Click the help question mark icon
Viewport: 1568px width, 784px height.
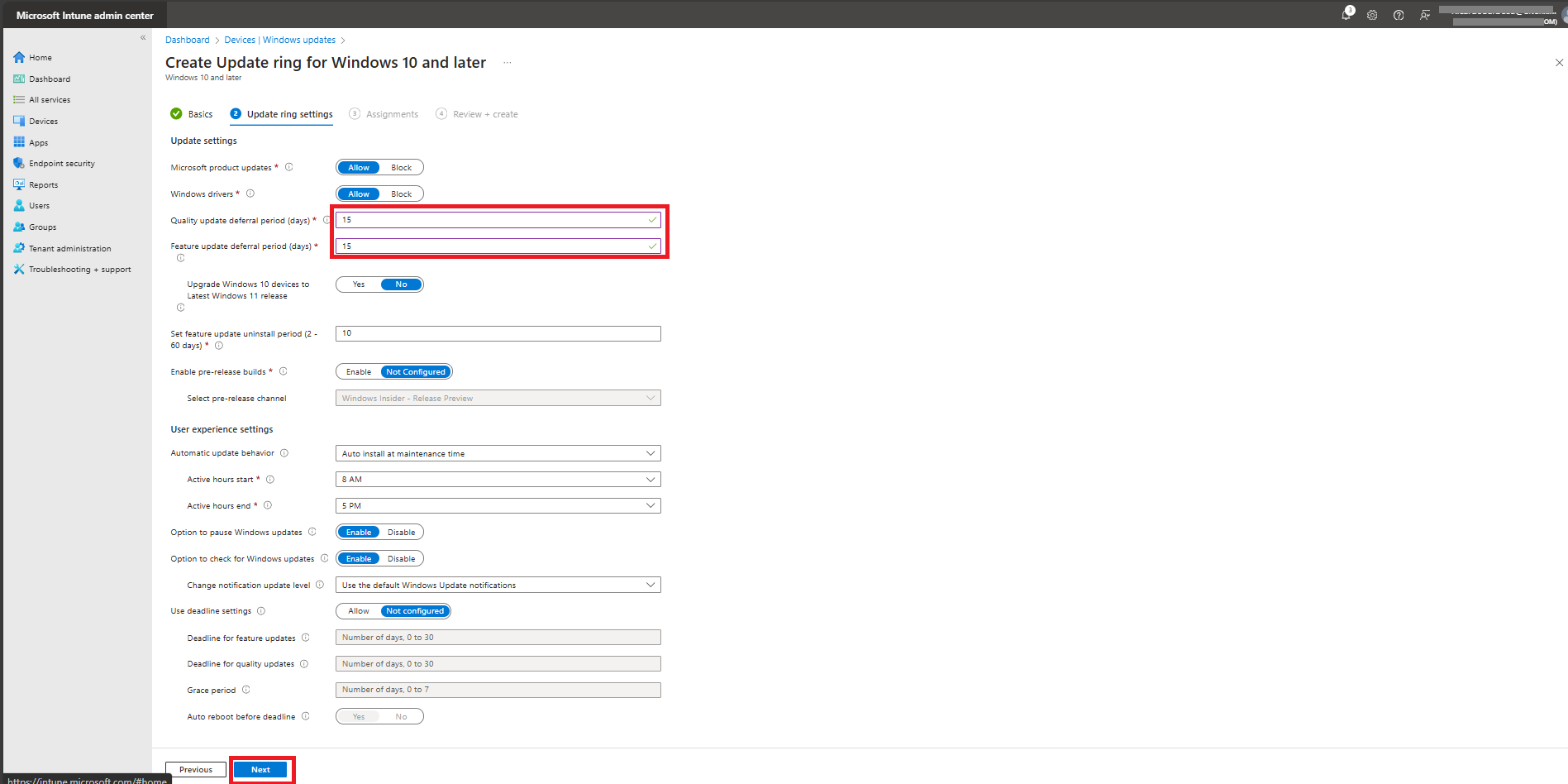1399,15
